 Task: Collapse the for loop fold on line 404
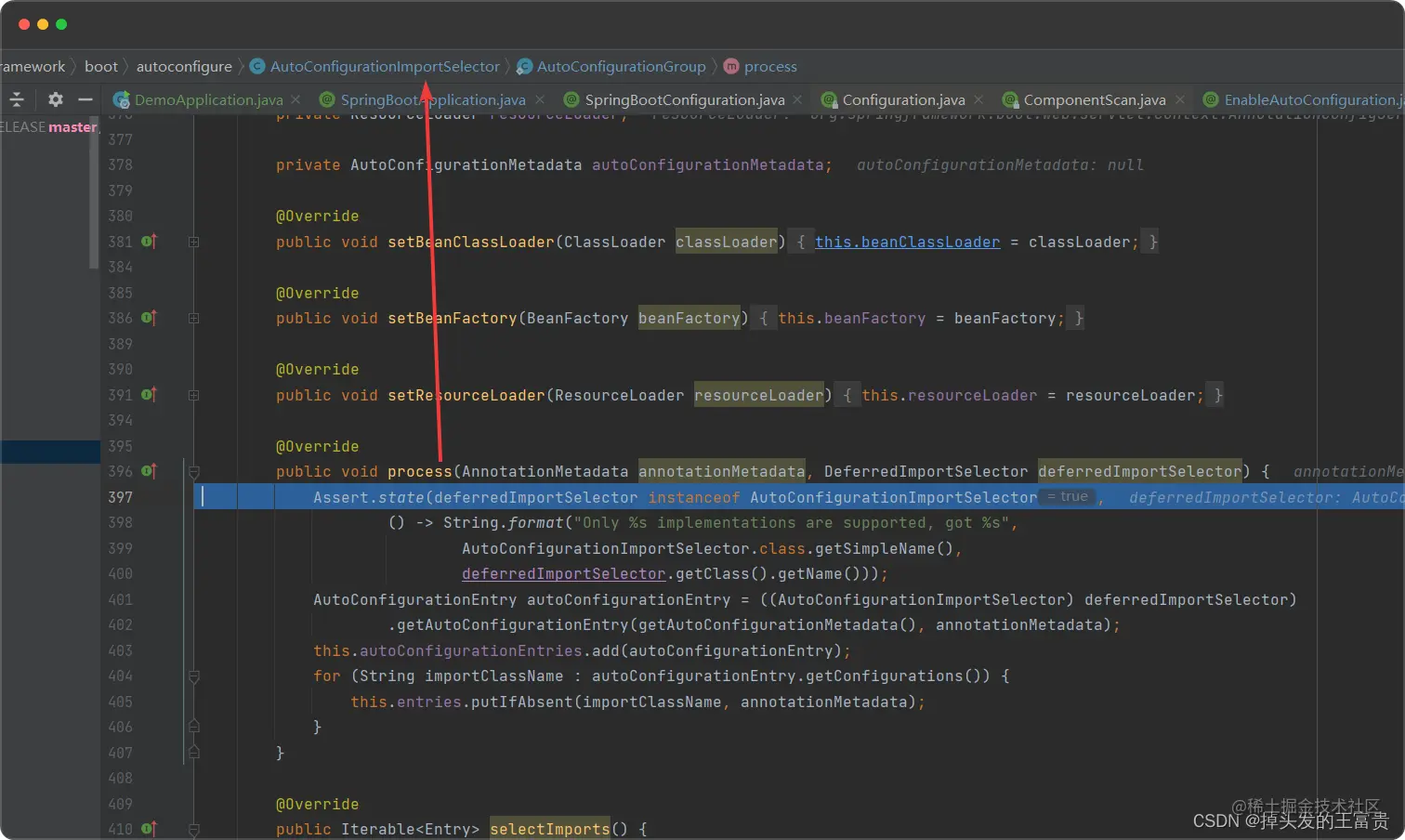[x=194, y=676]
